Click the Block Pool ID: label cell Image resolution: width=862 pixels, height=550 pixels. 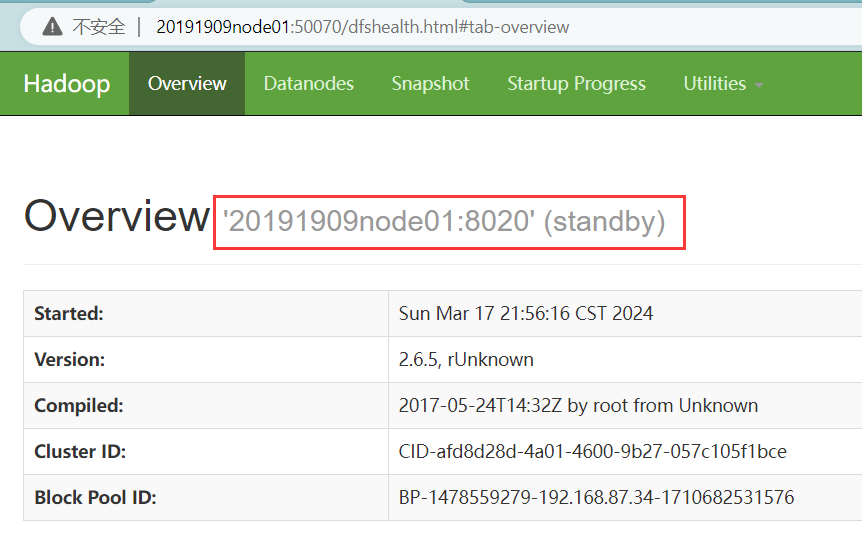click(206, 498)
